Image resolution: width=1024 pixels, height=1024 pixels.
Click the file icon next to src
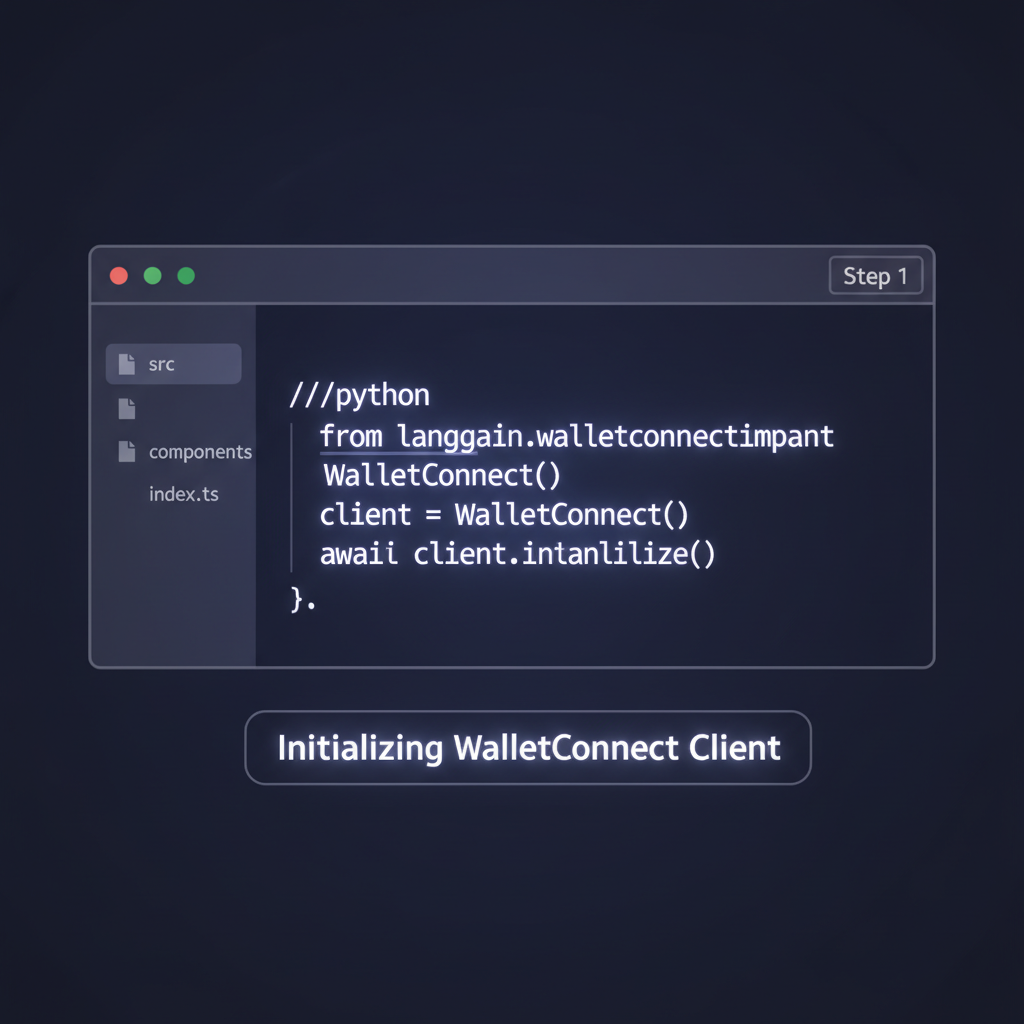[x=127, y=364]
